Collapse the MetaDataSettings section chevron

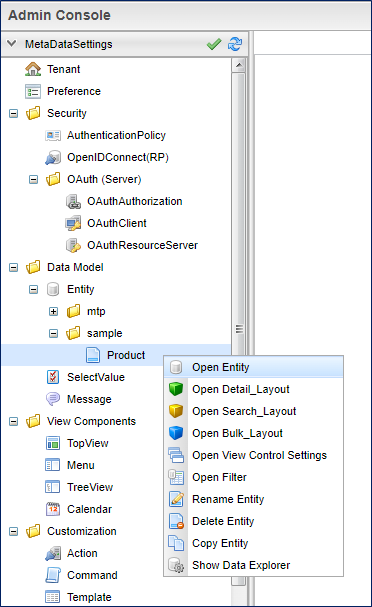(x=12, y=43)
